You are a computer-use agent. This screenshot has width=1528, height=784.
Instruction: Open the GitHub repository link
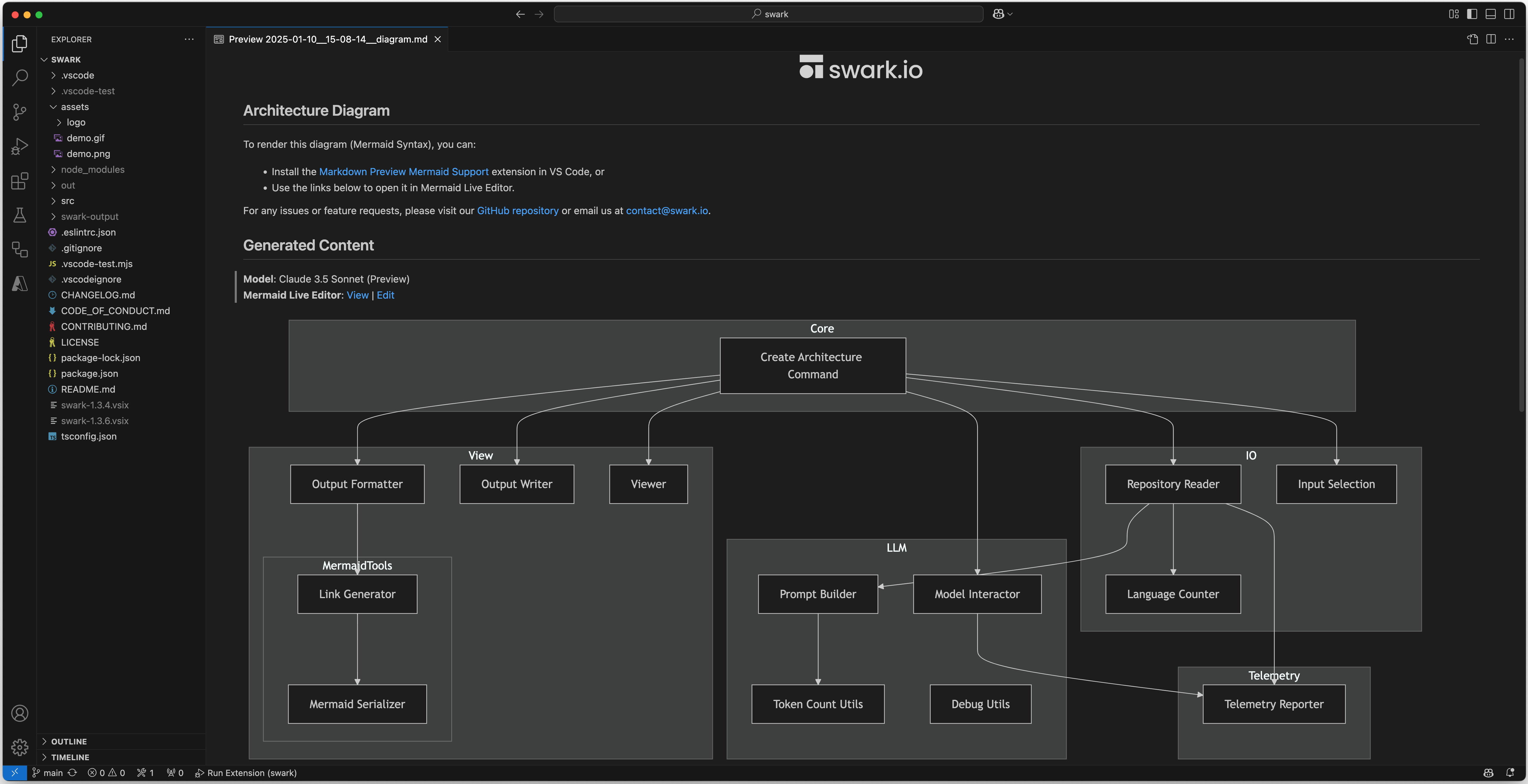517,211
